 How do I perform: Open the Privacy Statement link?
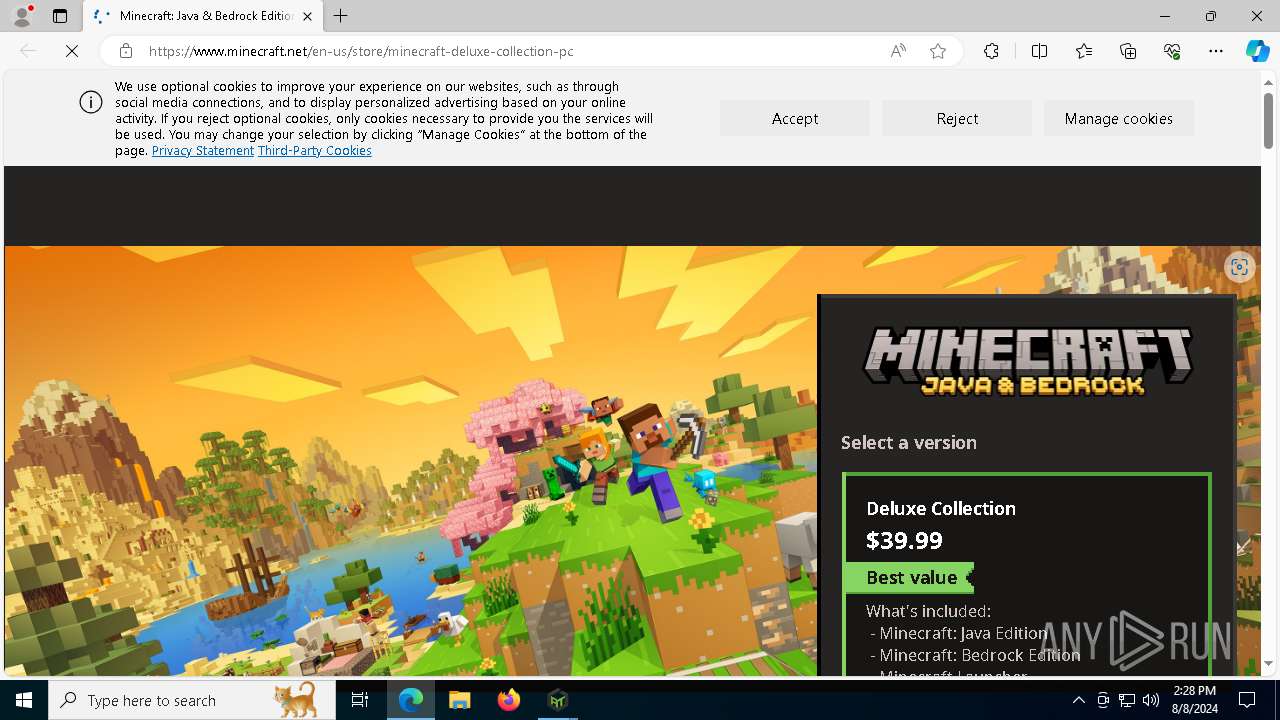pos(203,151)
